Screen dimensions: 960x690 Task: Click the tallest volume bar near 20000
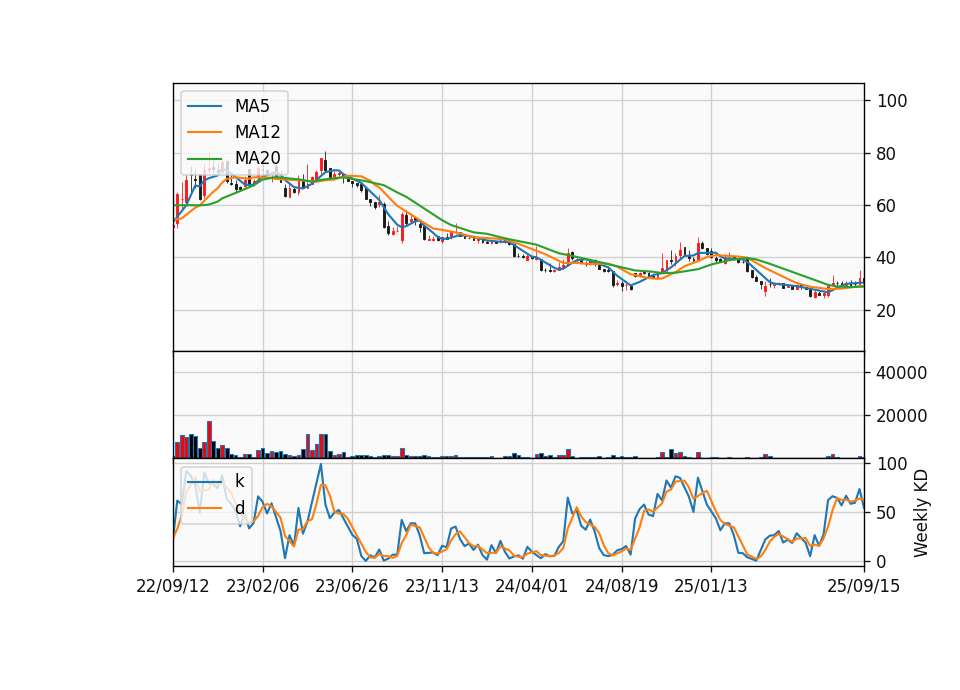pos(209,440)
